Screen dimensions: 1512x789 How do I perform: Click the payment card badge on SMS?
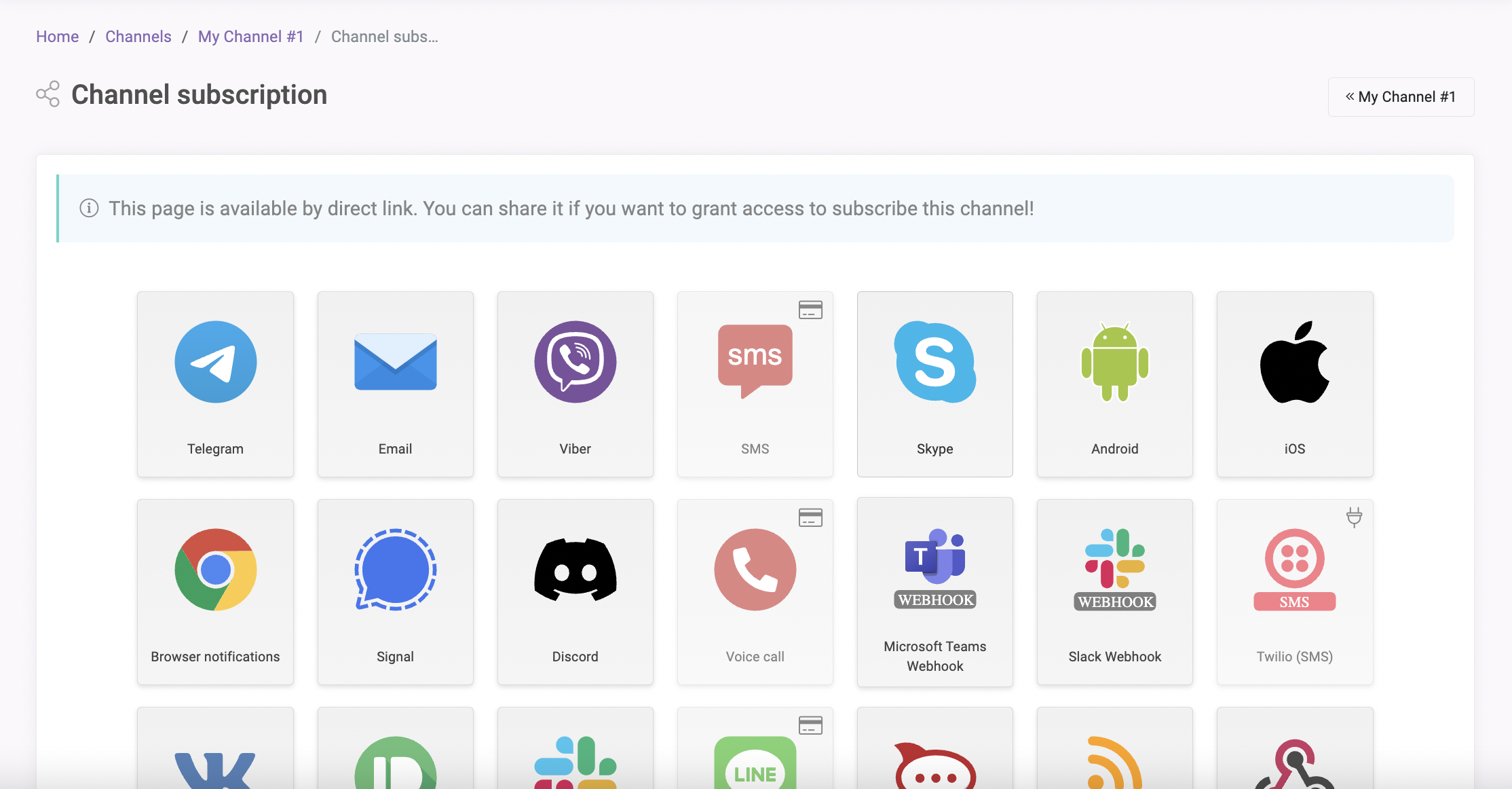pos(810,310)
